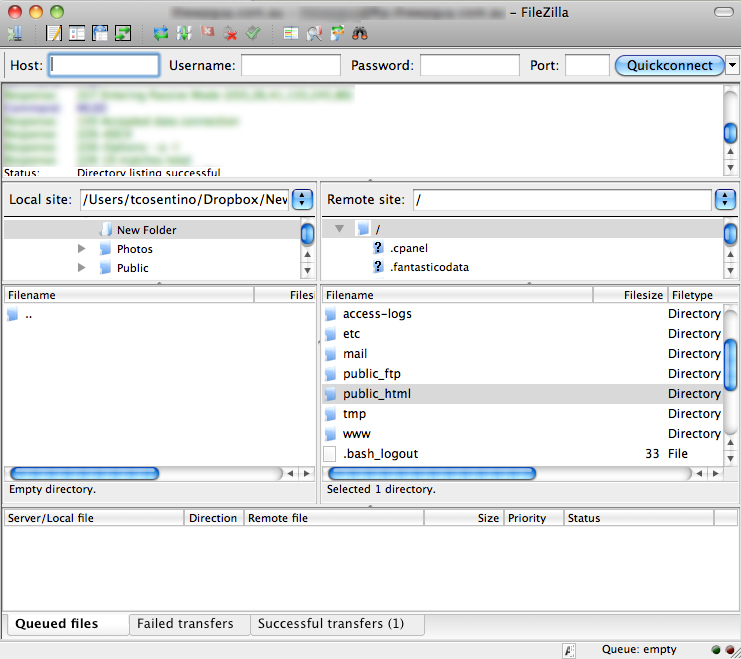Click the remote root folder icon
Image resolution: width=741 pixels, height=659 pixels.
pyautogui.click(x=362, y=229)
